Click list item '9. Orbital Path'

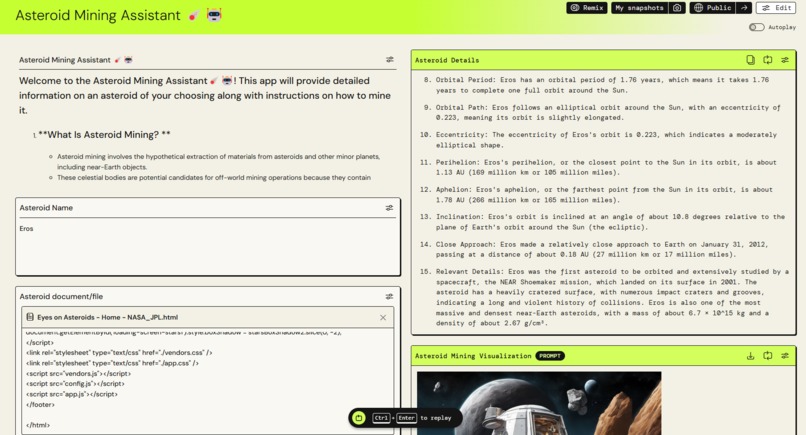[601, 113]
